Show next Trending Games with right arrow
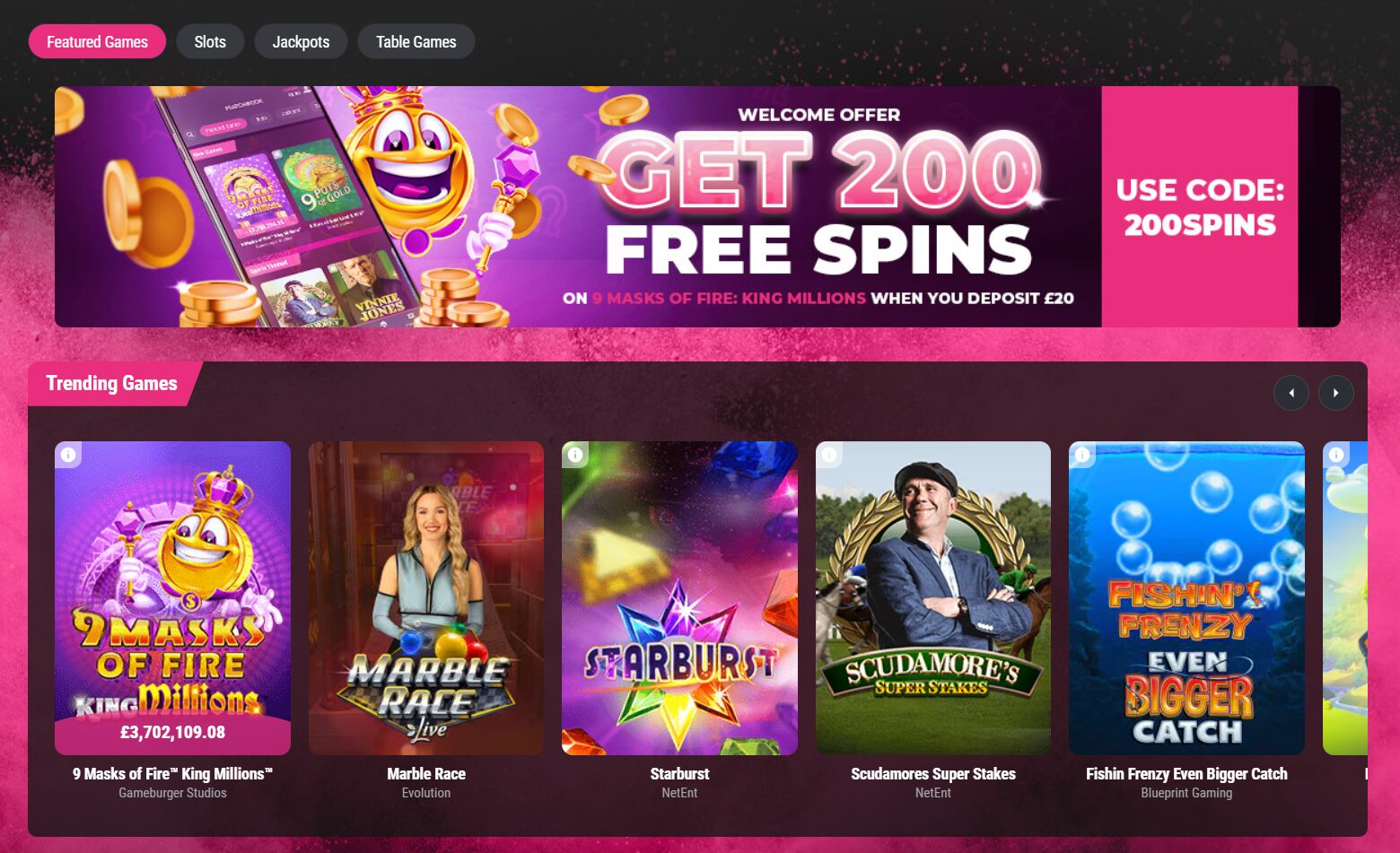Image resolution: width=1400 pixels, height=853 pixels. 1335,393
